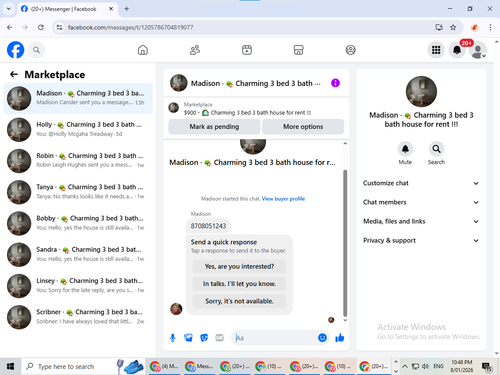This screenshot has height=375, width=500.
Task: Expand the Chat members section
Action: 421,202
